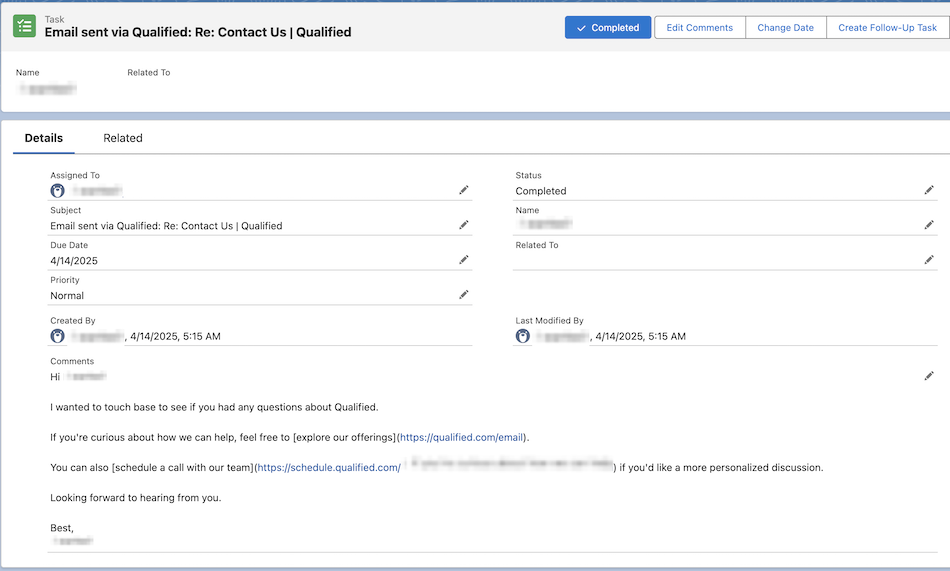Screen dimensions: 950x571
Task: Click the Subject value text
Action: point(166,226)
